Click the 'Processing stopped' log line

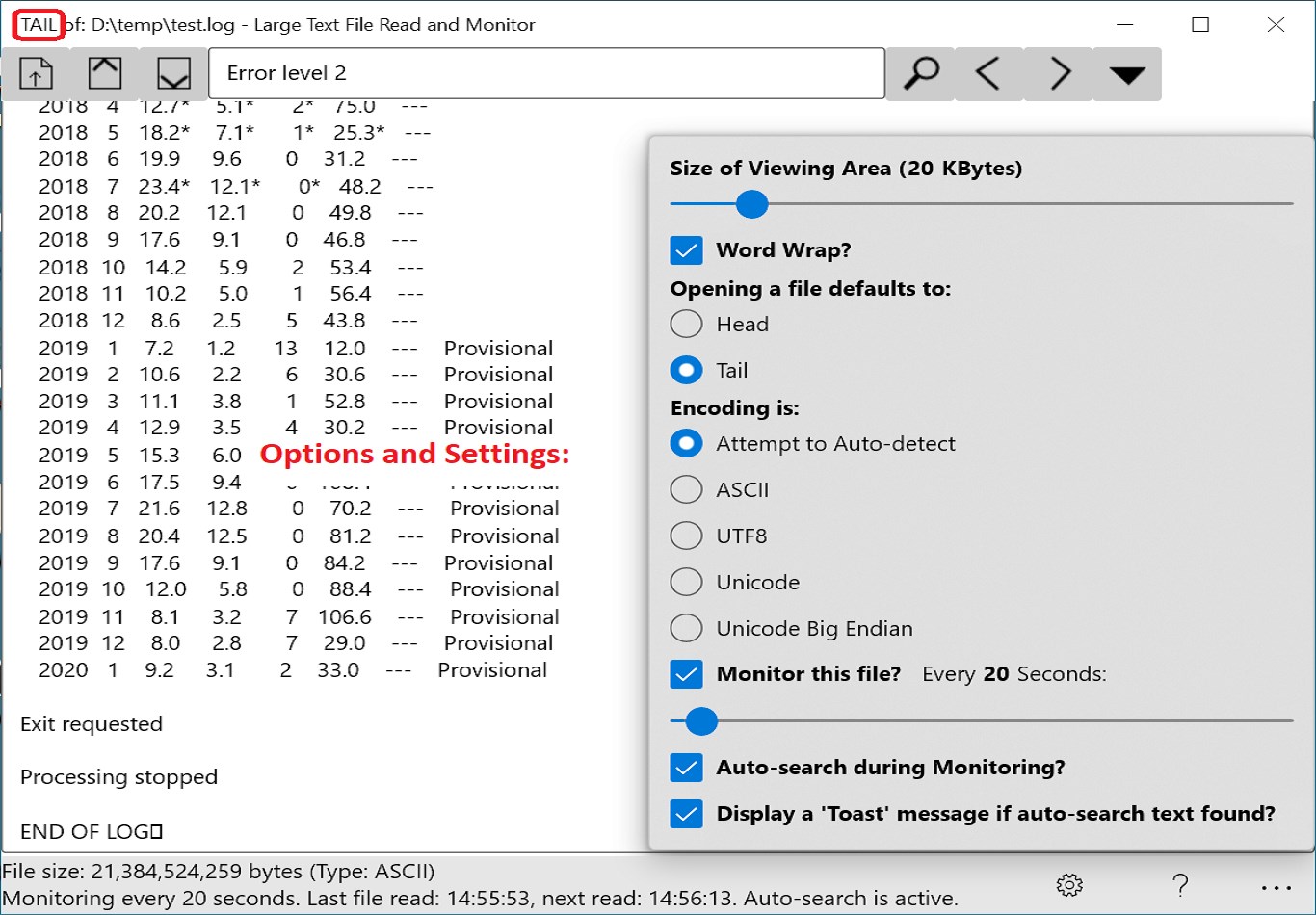[118, 777]
